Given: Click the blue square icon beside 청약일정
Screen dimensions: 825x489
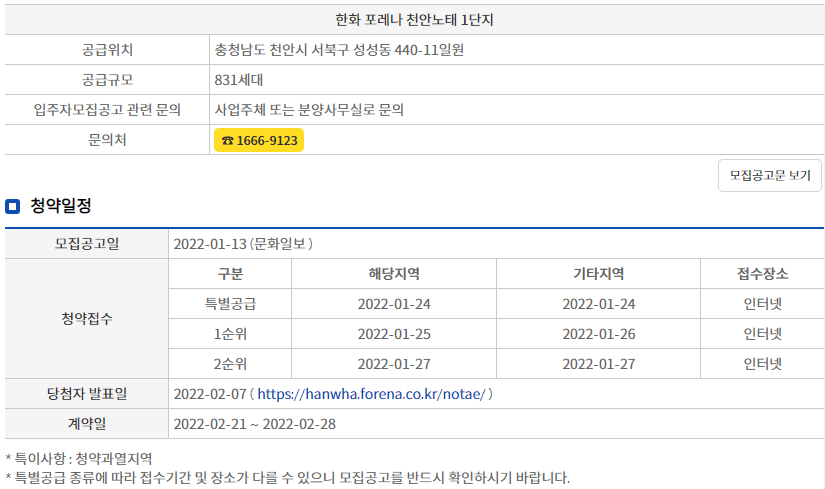Looking at the screenshot, I should (13, 206).
